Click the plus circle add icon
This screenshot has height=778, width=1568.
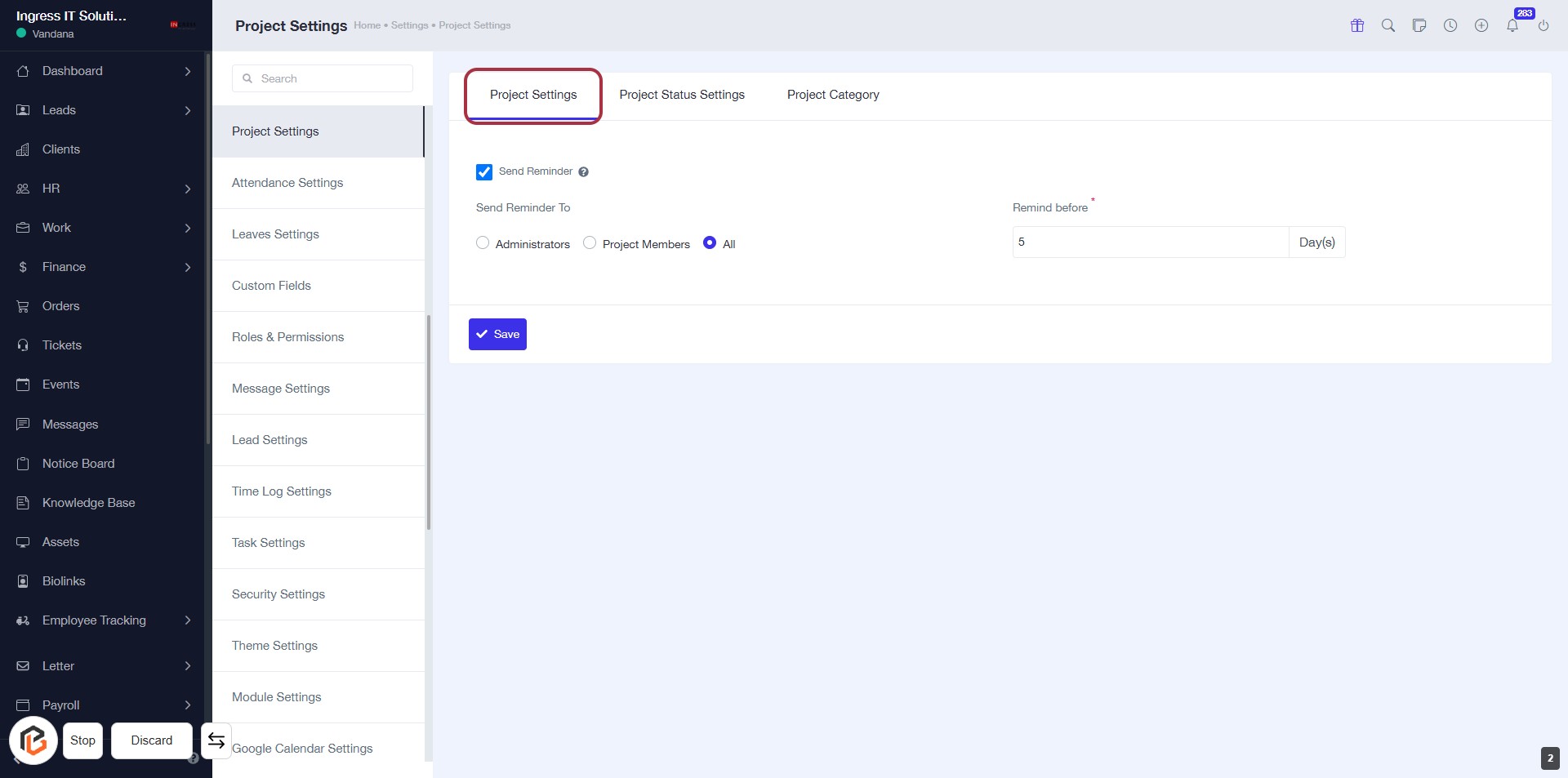(1481, 25)
